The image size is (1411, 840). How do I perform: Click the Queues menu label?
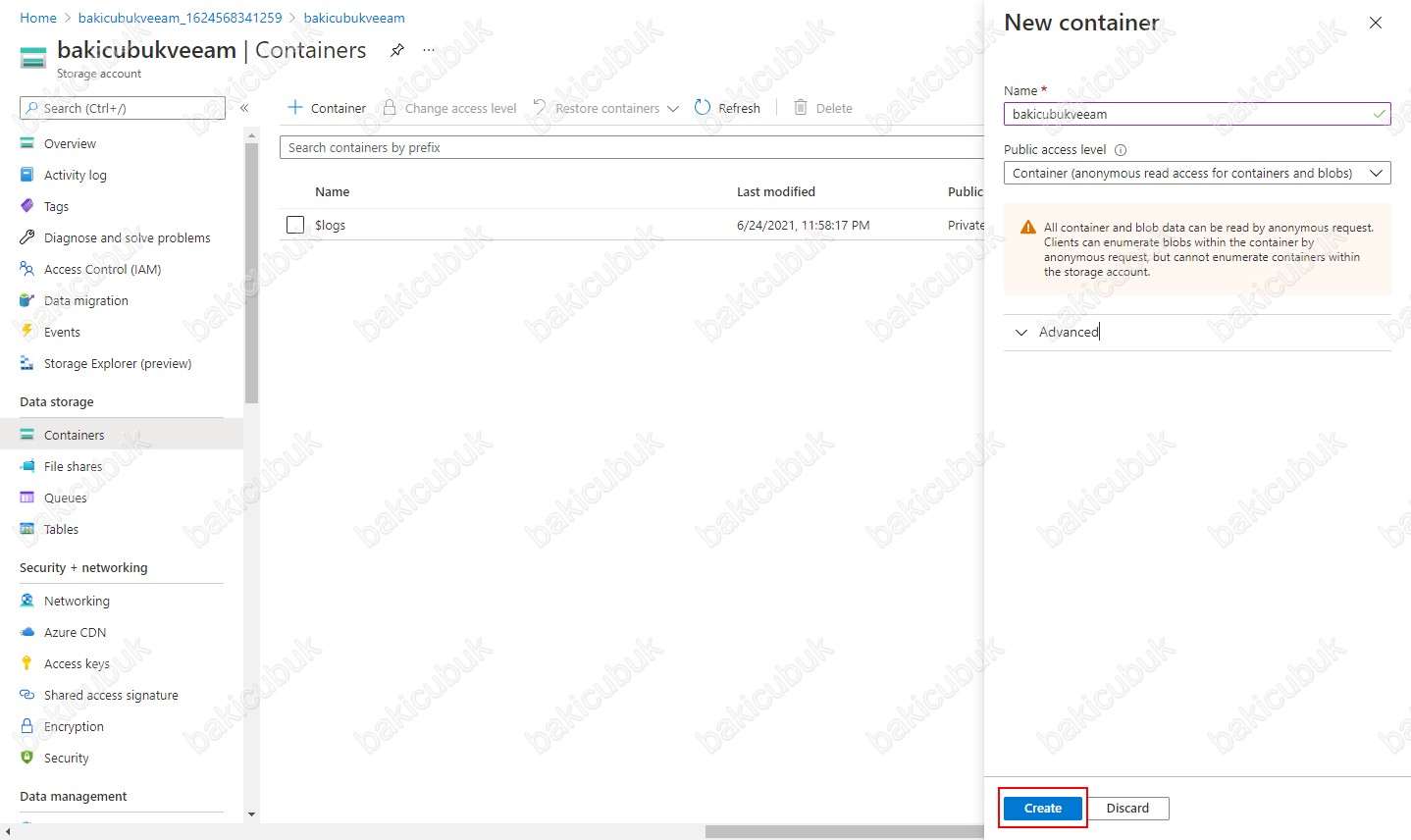[x=66, y=498]
